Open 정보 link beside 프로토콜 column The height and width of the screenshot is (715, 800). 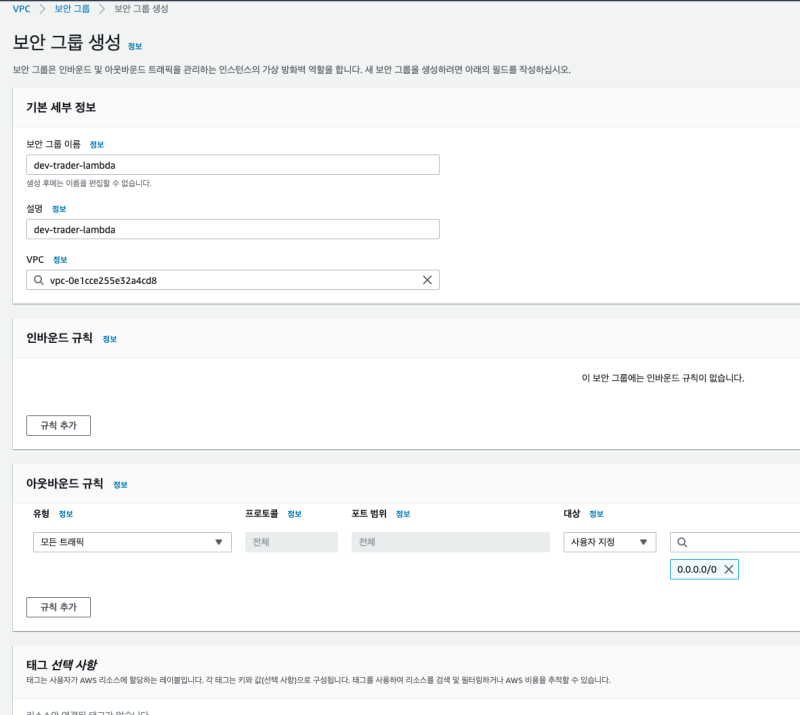coord(294,514)
